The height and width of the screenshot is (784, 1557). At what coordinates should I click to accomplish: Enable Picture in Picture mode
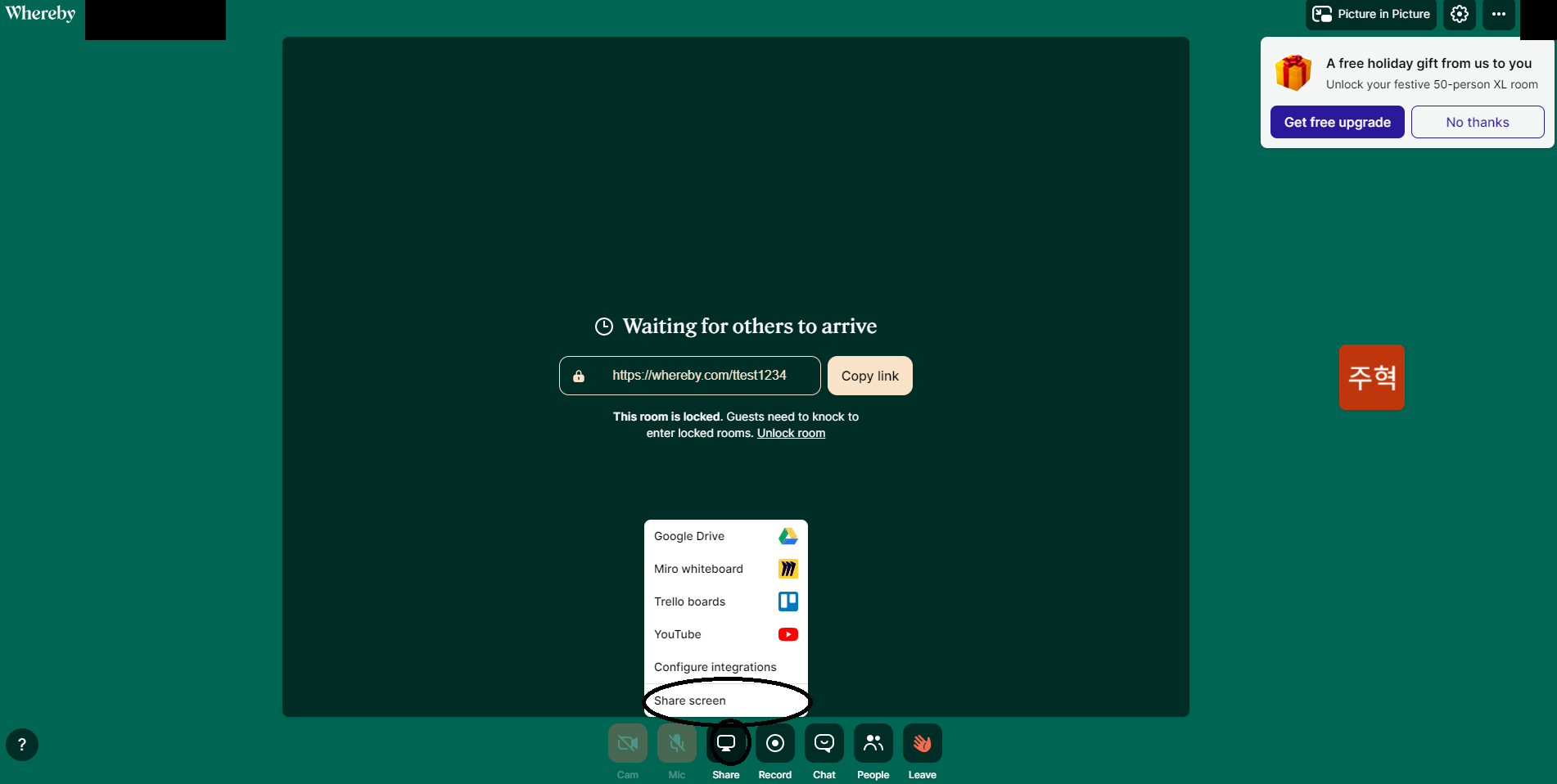click(x=1371, y=14)
